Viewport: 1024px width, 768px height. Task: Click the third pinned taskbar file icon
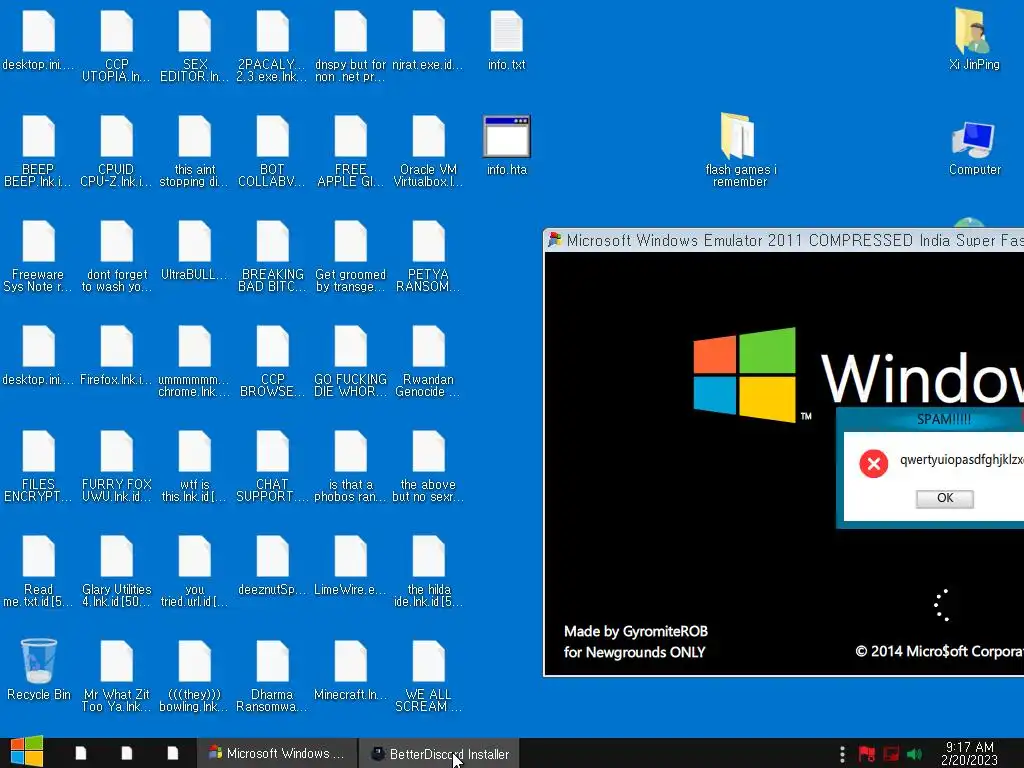pos(172,753)
